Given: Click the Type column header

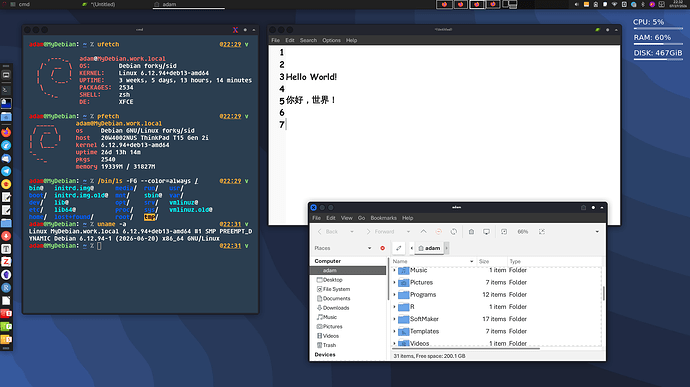Looking at the screenshot, I should click(x=554, y=262).
